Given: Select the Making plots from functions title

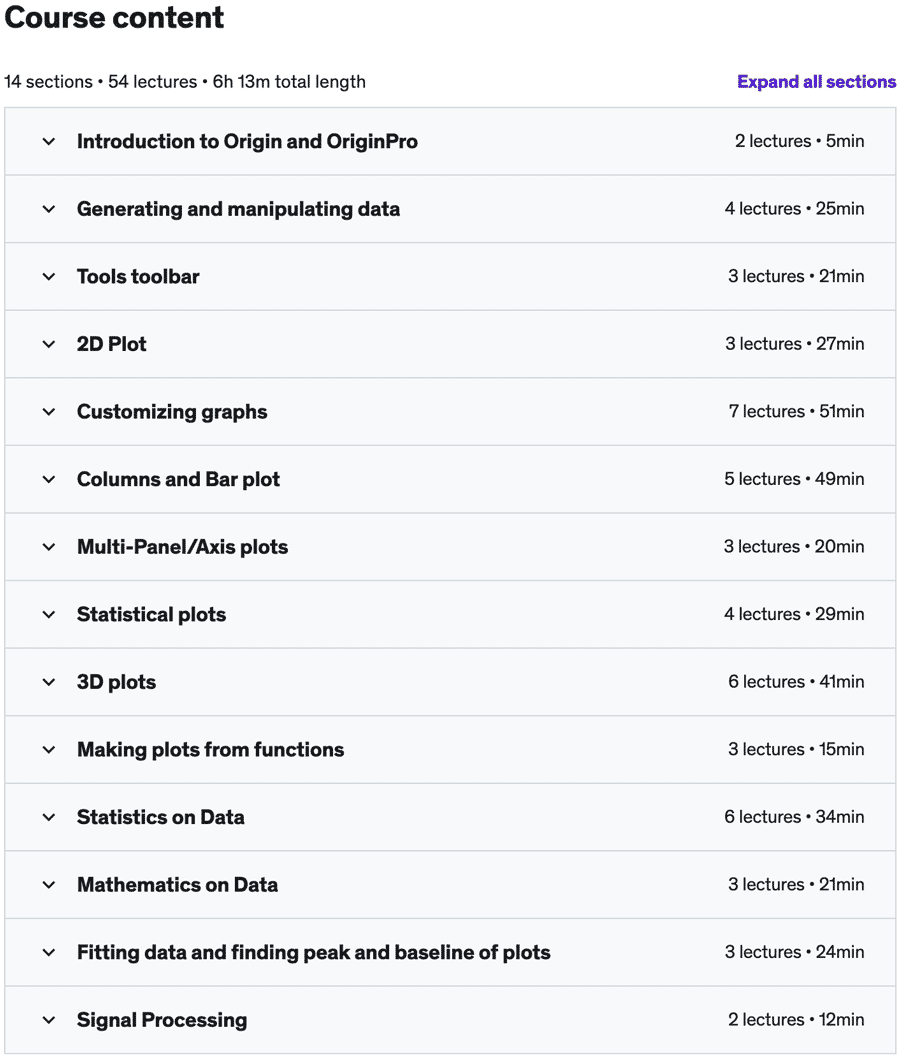Looking at the screenshot, I should pos(210,750).
